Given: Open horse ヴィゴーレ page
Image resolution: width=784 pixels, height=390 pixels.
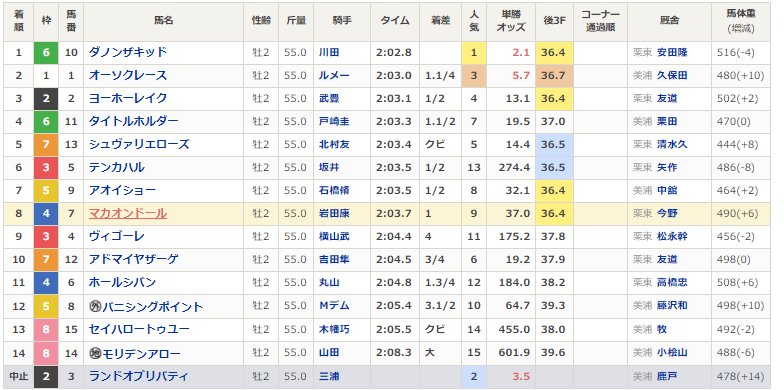Looking at the screenshot, I should pos(116,236).
